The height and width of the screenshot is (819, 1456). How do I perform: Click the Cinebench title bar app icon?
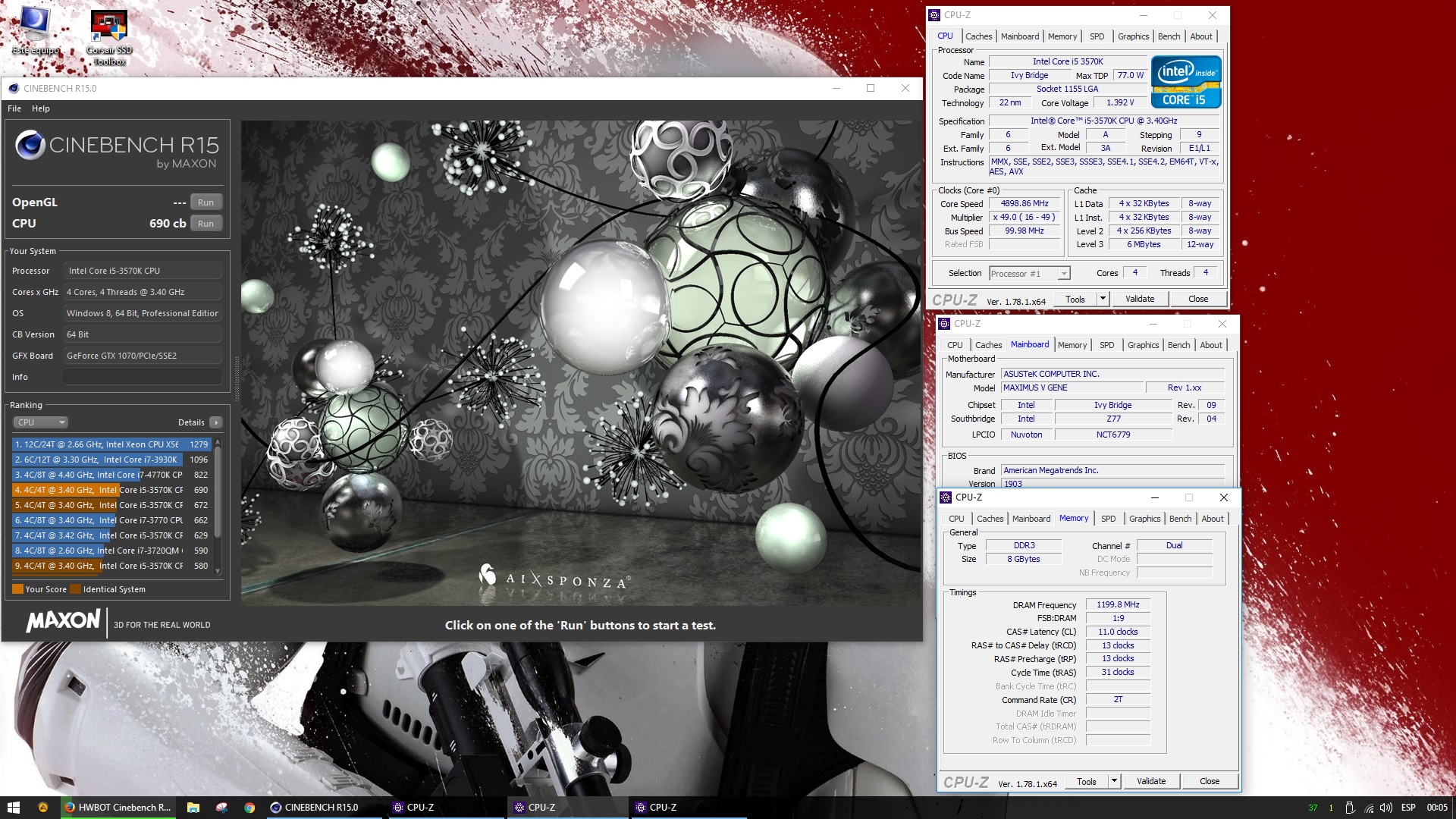pos(13,88)
